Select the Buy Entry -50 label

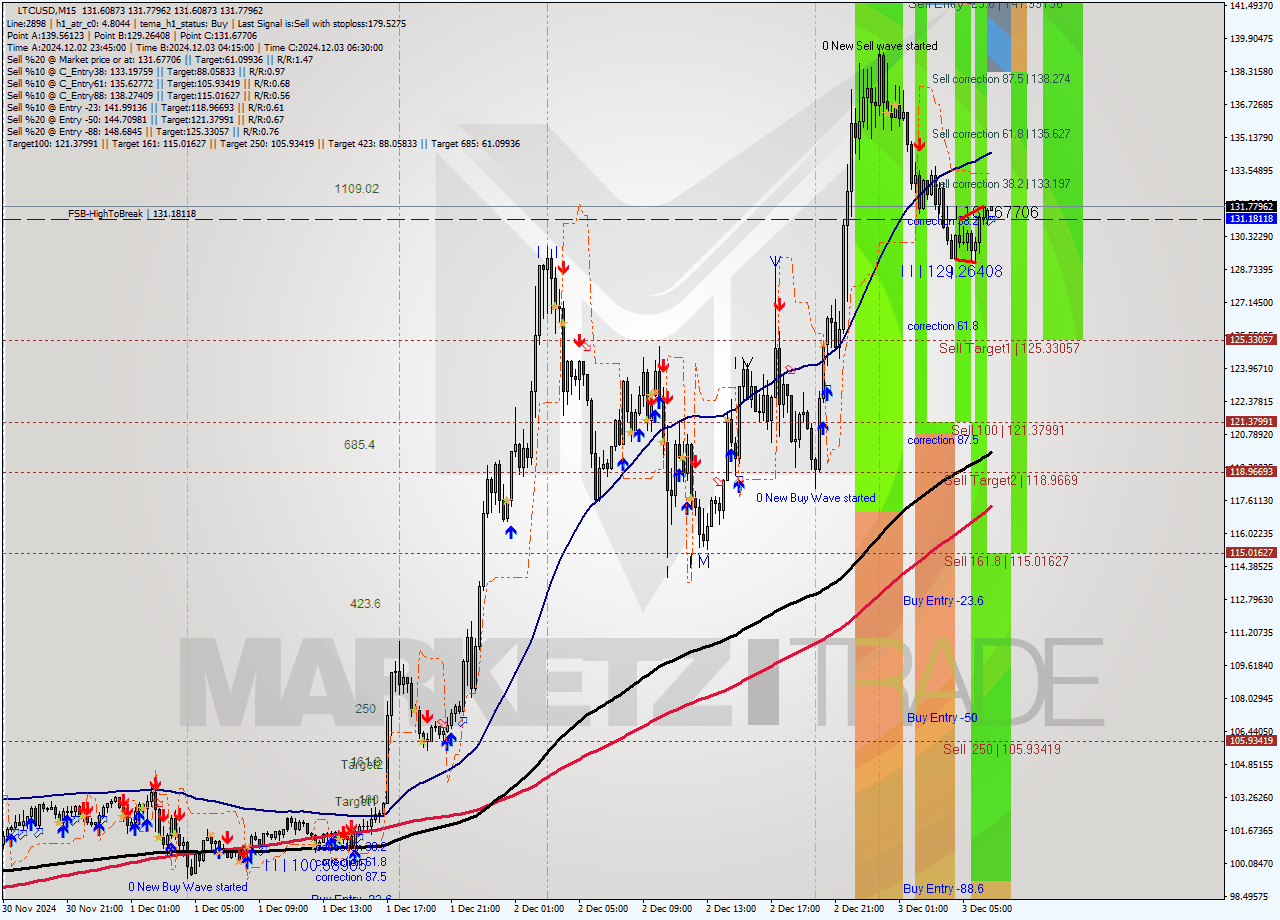[x=942, y=718]
